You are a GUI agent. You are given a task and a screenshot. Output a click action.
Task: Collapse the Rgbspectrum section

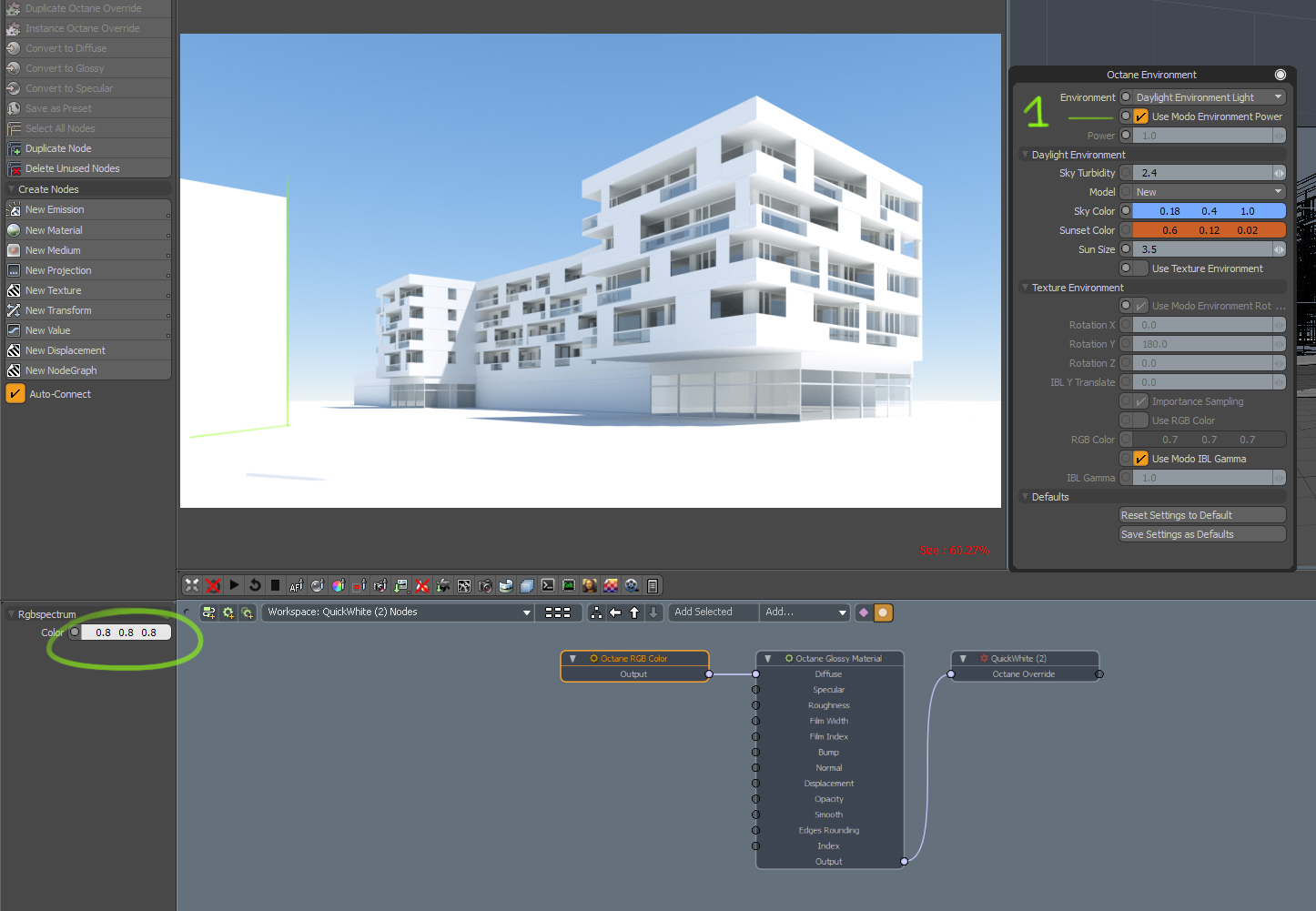pos(11,614)
